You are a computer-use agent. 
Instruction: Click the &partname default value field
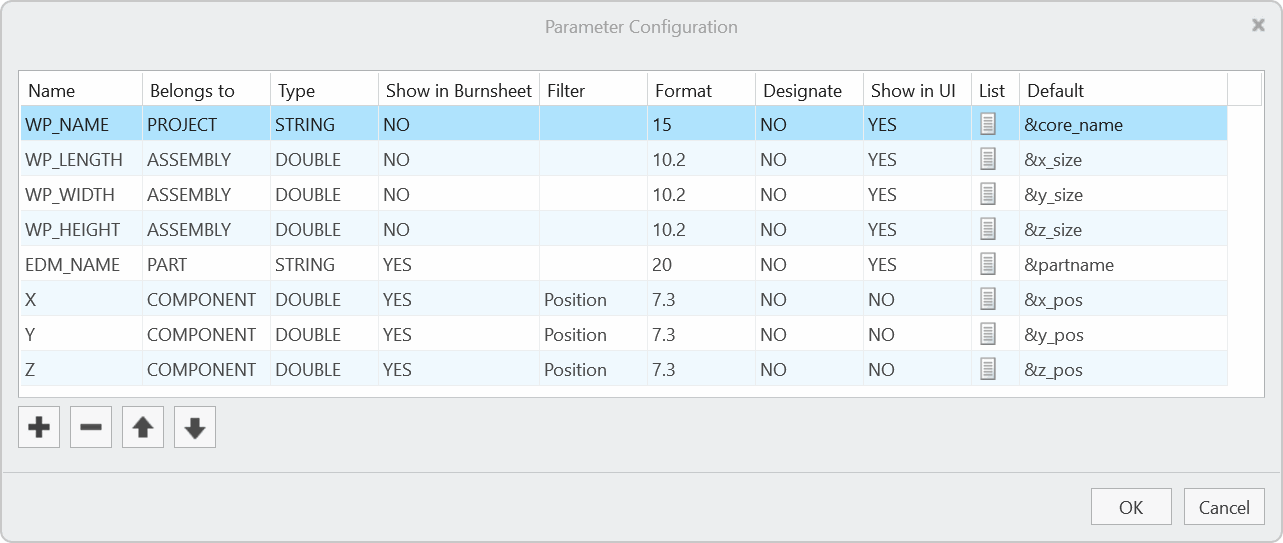1120,265
